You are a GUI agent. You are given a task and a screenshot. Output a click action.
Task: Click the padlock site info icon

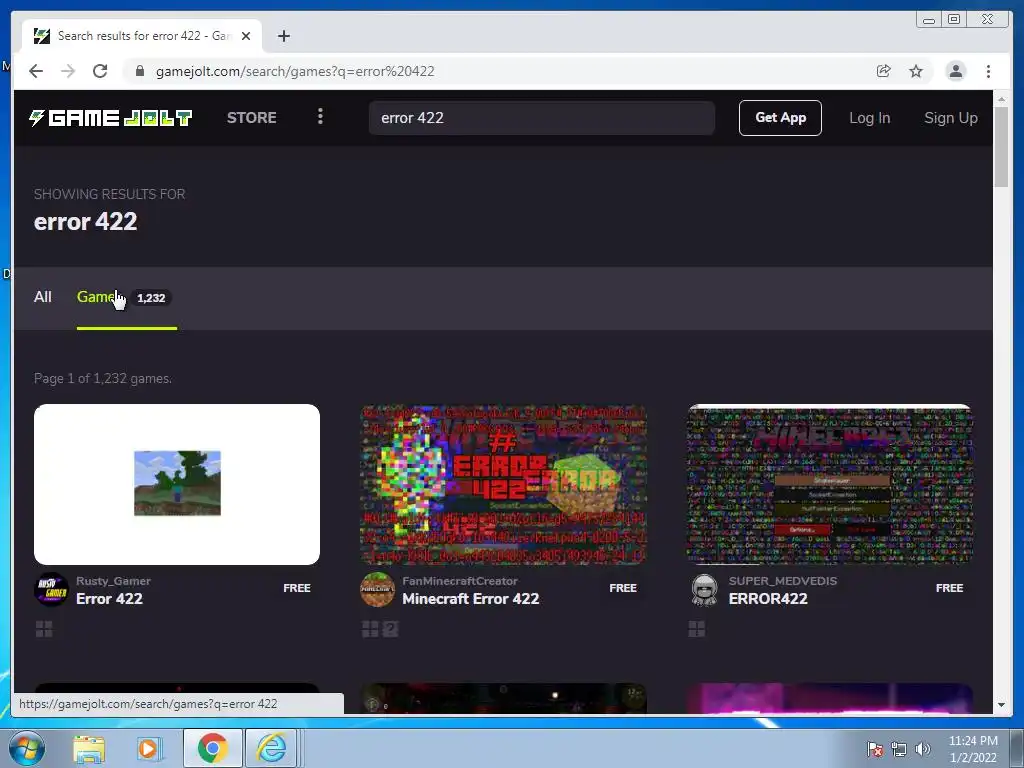coord(139,71)
